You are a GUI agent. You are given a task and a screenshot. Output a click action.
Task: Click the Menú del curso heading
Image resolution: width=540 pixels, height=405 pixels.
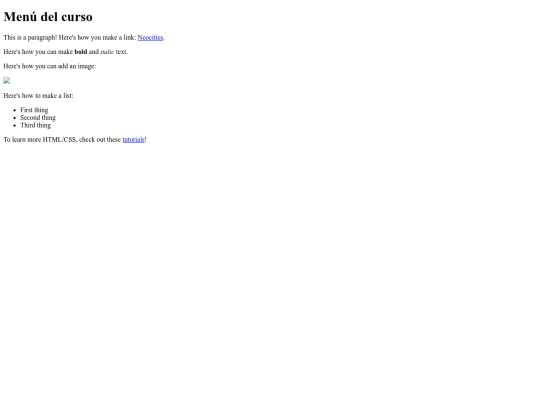point(48,17)
